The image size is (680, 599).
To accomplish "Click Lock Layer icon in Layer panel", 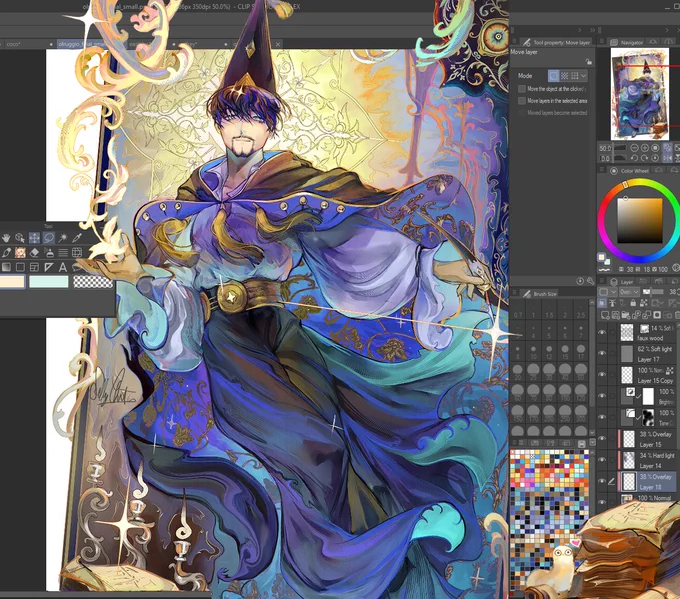I will pyautogui.click(x=633, y=303).
